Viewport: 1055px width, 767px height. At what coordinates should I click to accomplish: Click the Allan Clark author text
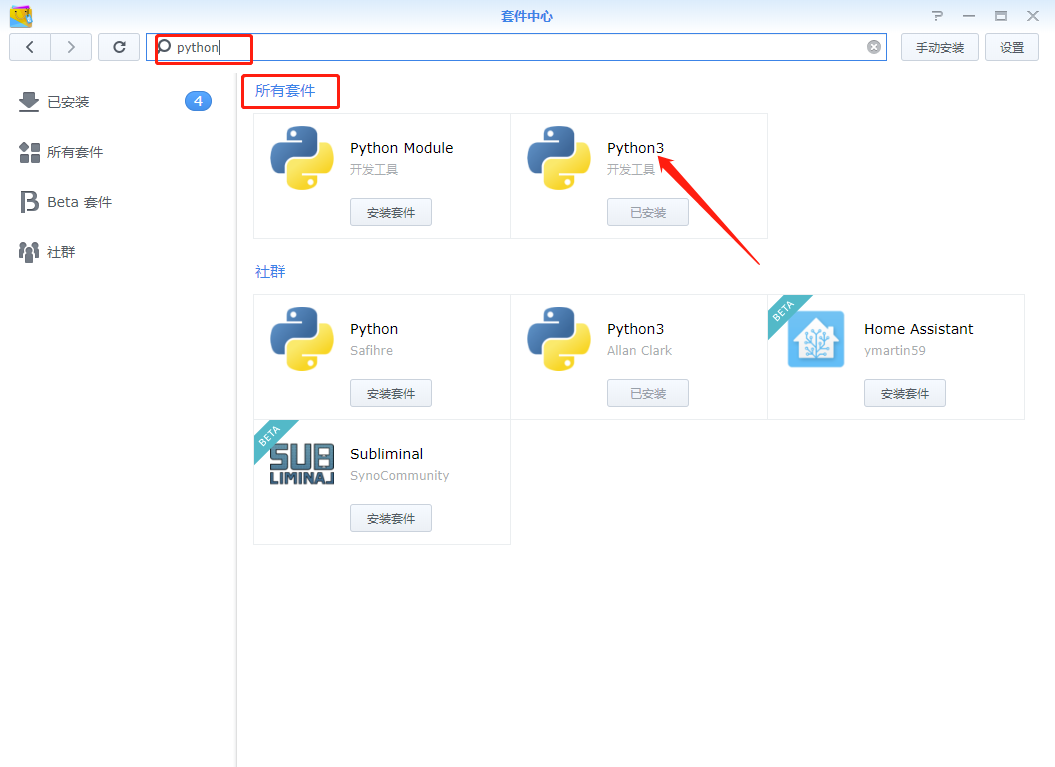click(x=639, y=351)
